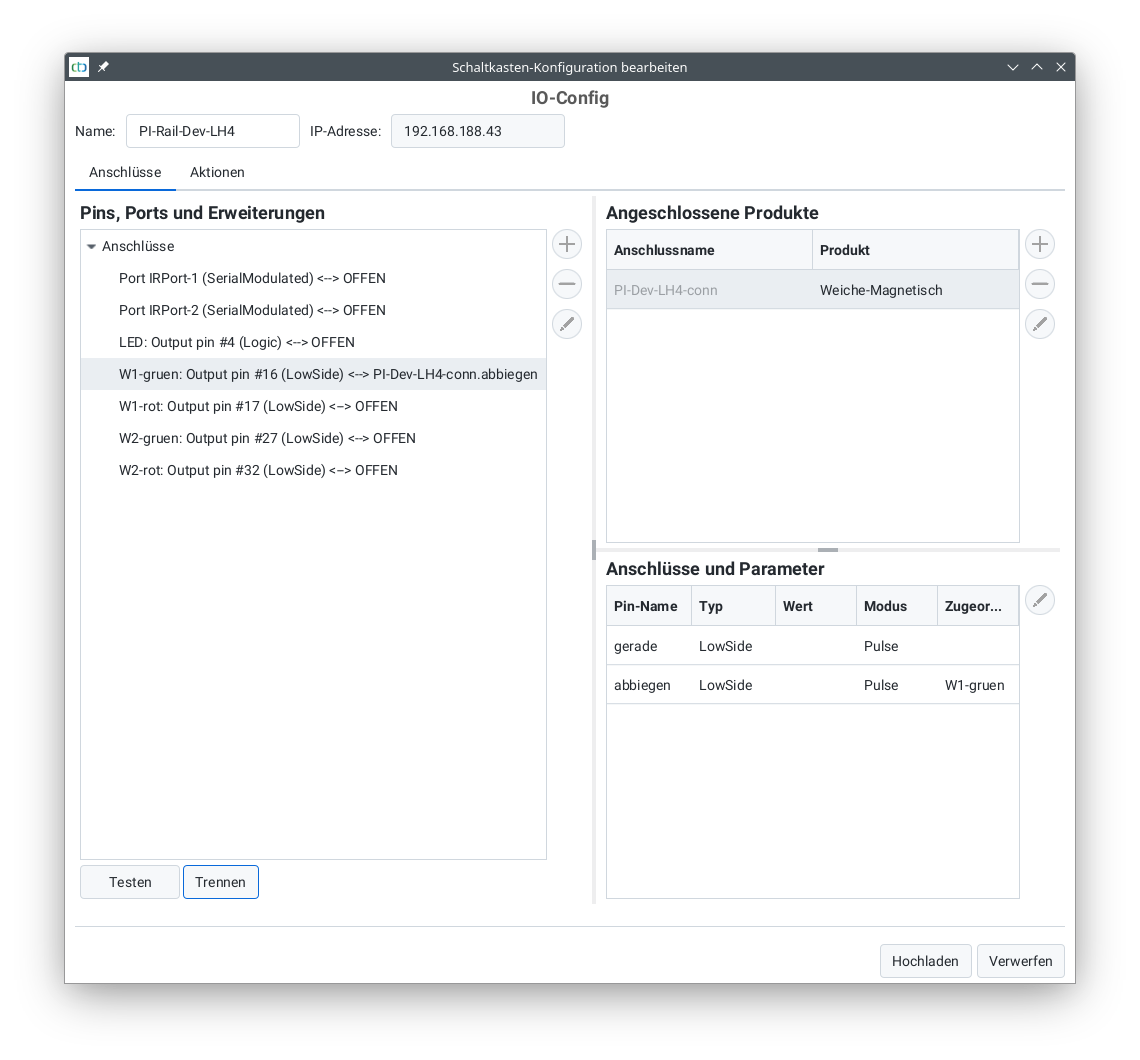Discard changes with Verwerfen
The height and width of the screenshot is (1060, 1140).
point(1020,961)
